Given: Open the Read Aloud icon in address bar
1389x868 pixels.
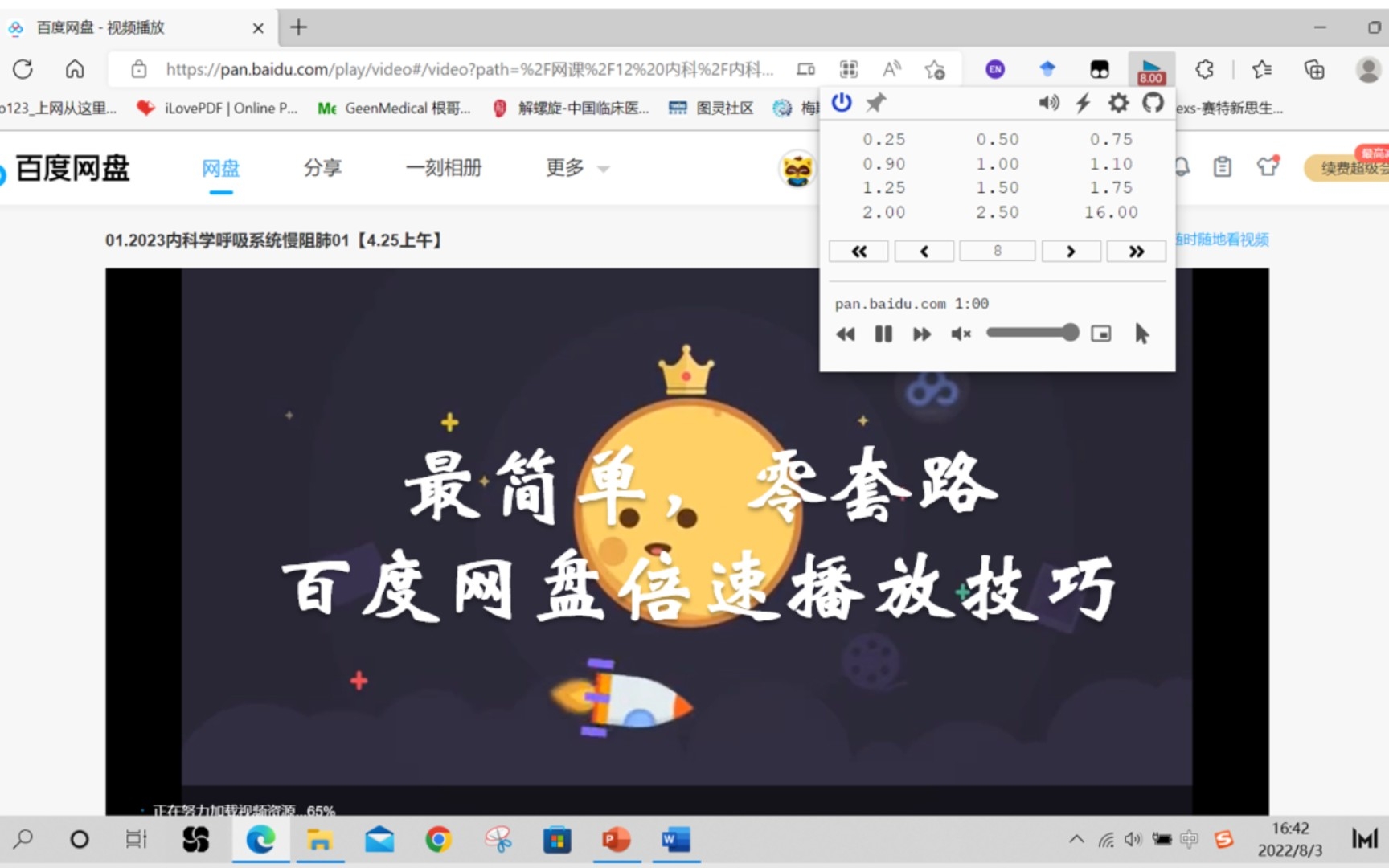Looking at the screenshot, I should click(x=891, y=70).
